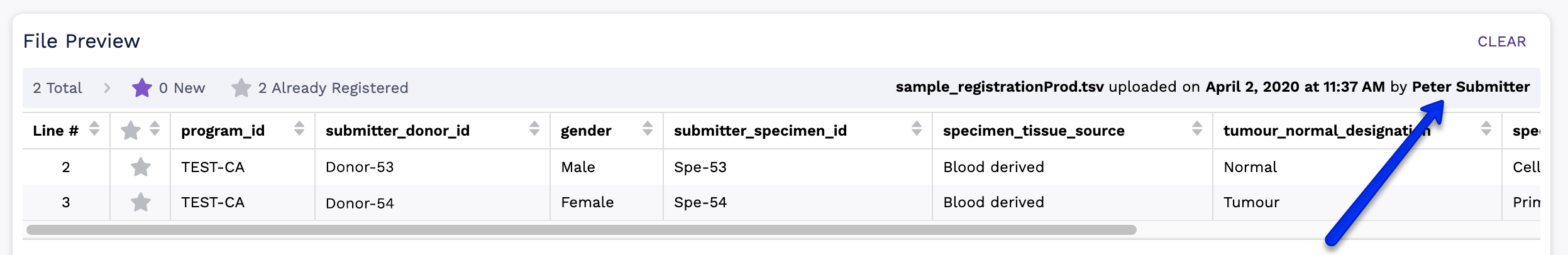Image resolution: width=1568 pixels, height=255 pixels.
Task: Select the 2 Already Registered filter
Action: [x=333, y=88]
